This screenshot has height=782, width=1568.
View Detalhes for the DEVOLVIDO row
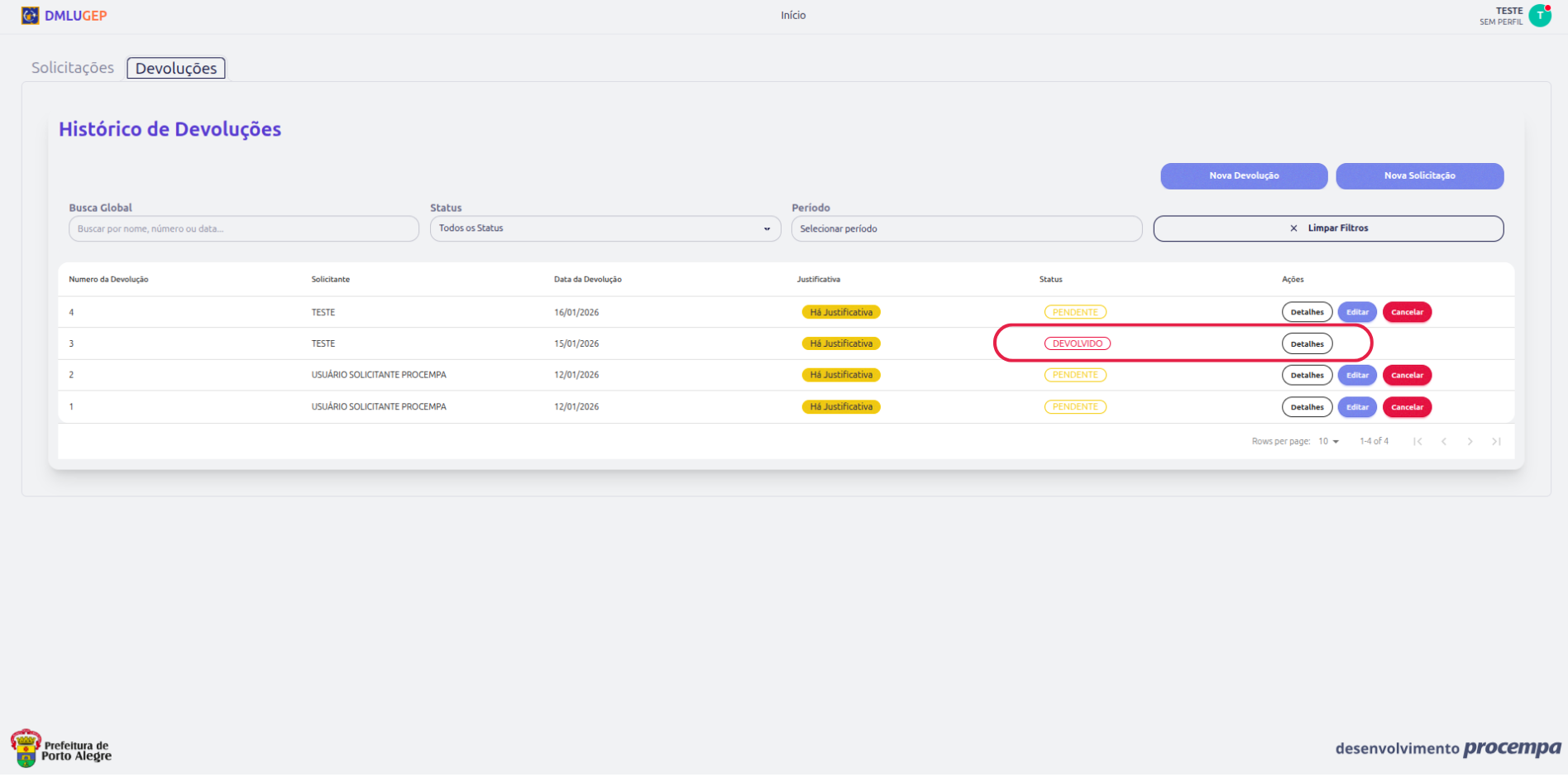(1307, 344)
